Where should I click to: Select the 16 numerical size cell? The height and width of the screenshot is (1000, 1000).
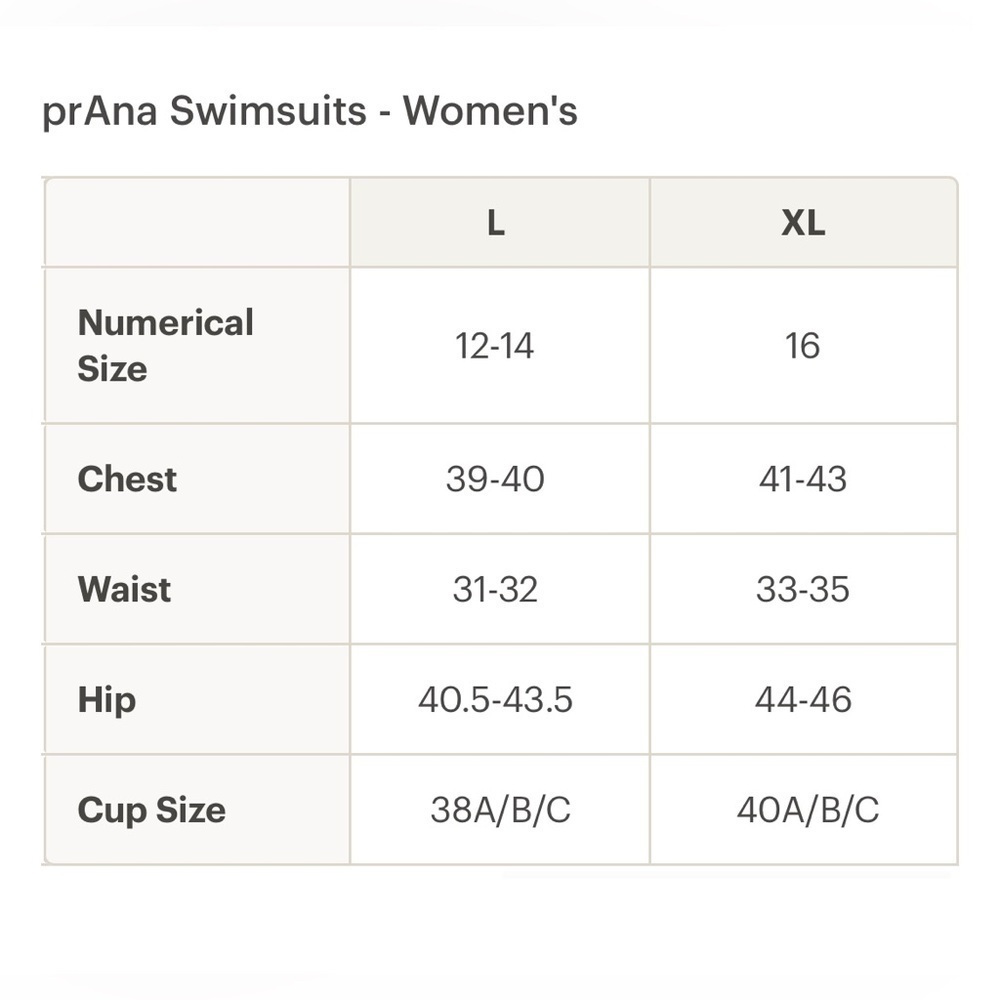tap(804, 346)
